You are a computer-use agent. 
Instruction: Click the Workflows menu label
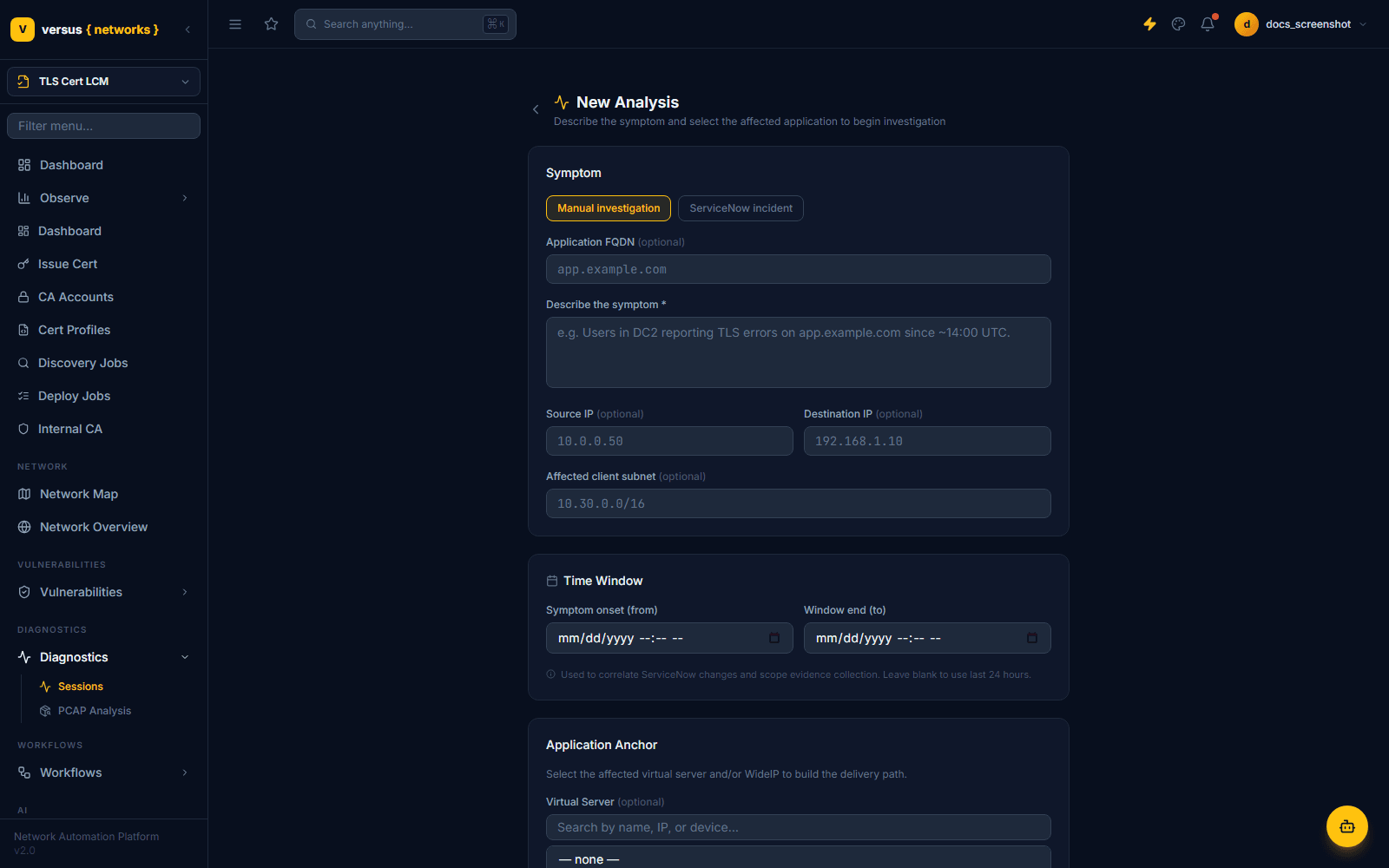[x=71, y=773]
